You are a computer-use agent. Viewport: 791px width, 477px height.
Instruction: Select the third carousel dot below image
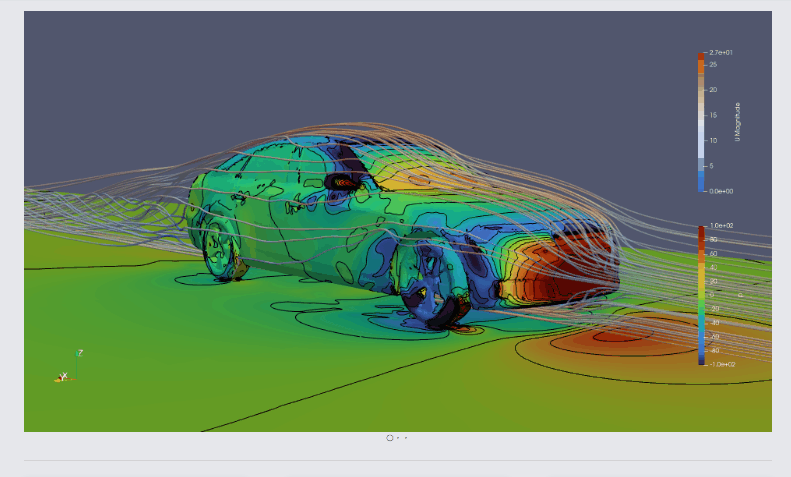click(406, 438)
